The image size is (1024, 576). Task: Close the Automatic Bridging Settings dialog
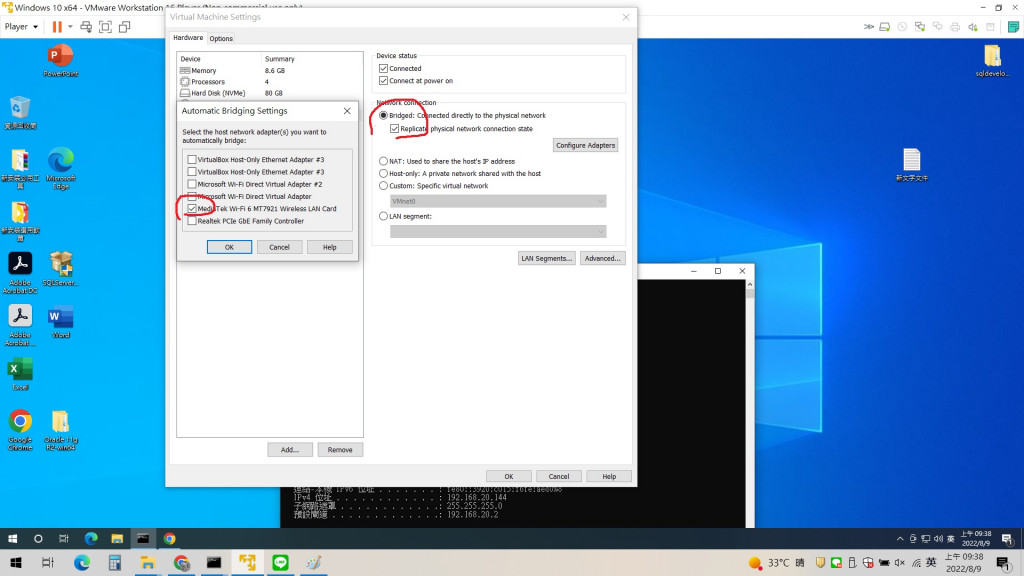347,111
